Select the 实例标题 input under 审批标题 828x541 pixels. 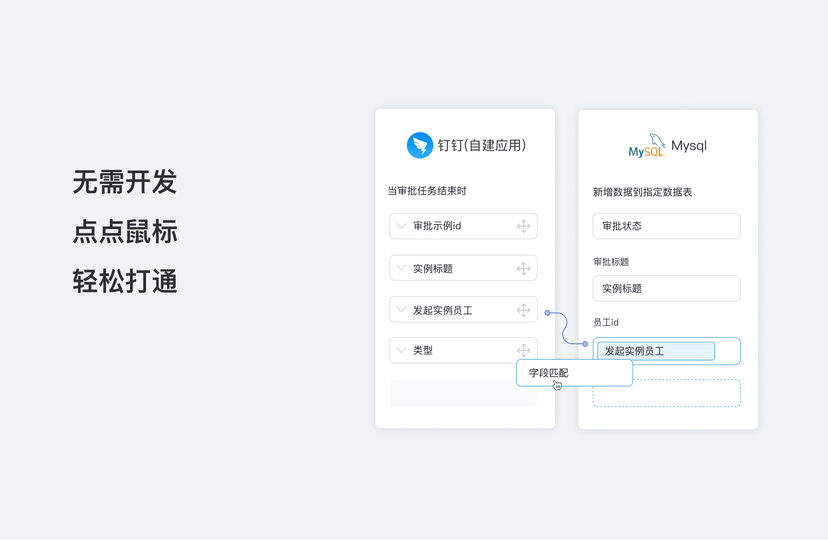(x=666, y=288)
